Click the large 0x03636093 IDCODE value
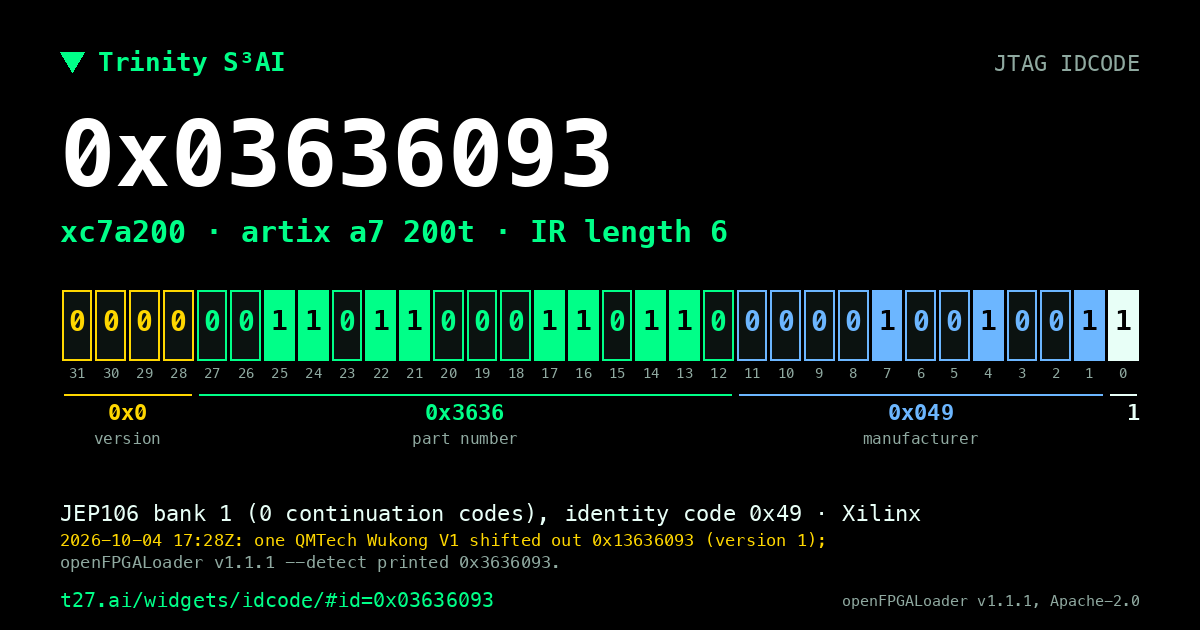This screenshot has width=1200, height=630. [337, 155]
